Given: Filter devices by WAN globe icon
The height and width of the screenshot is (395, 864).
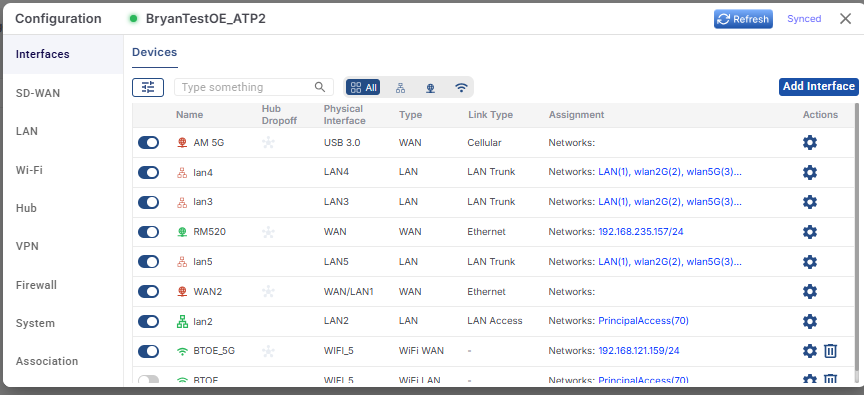Looking at the screenshot, I should coord(430,88).
